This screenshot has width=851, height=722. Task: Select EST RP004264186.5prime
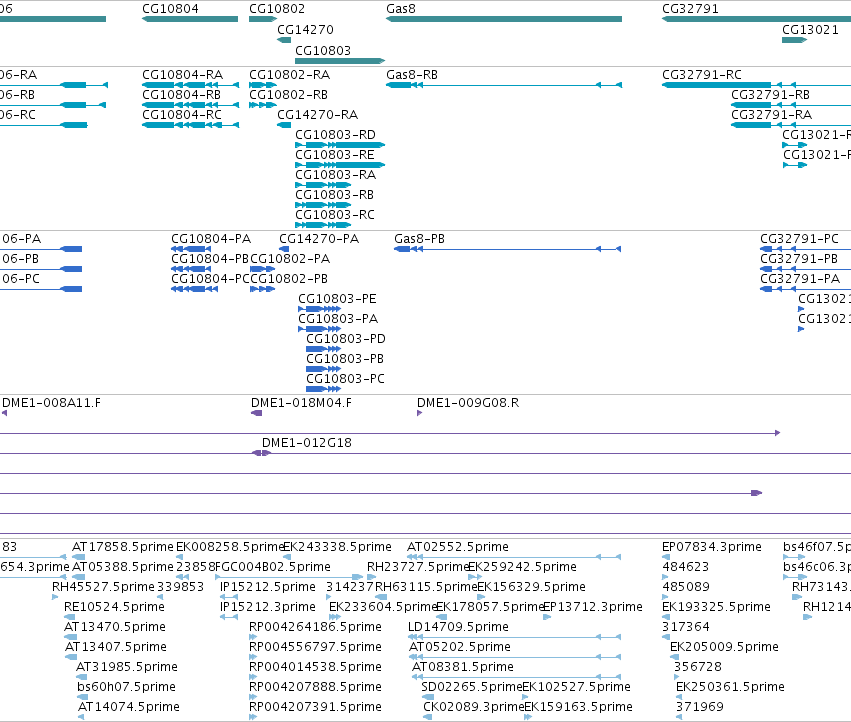(x=315, y=627)
